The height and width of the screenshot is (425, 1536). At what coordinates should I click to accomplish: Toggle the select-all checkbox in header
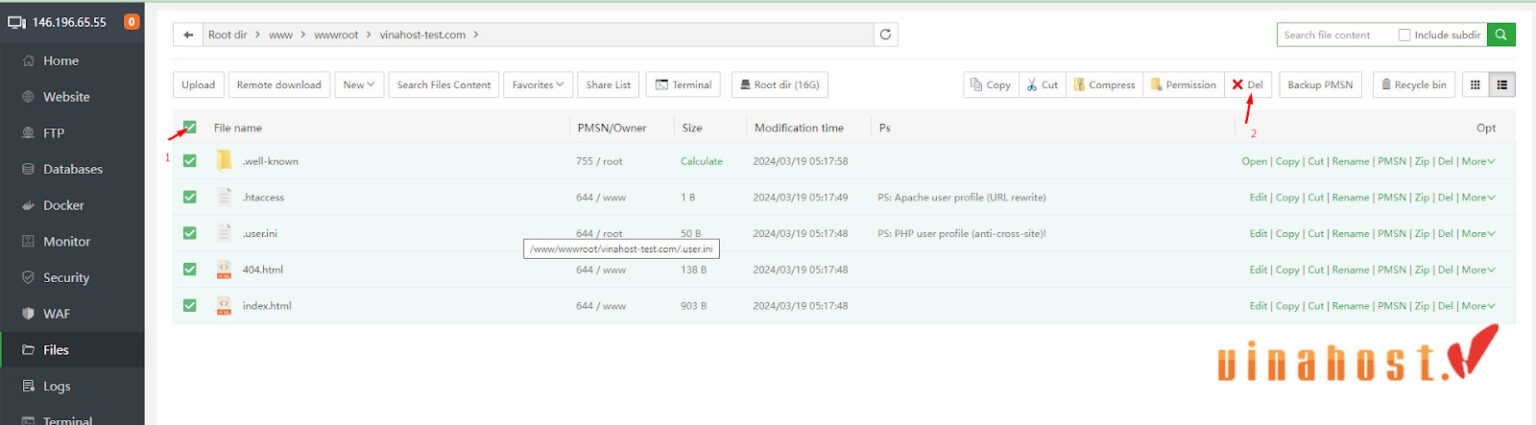(x=190, y=128)
